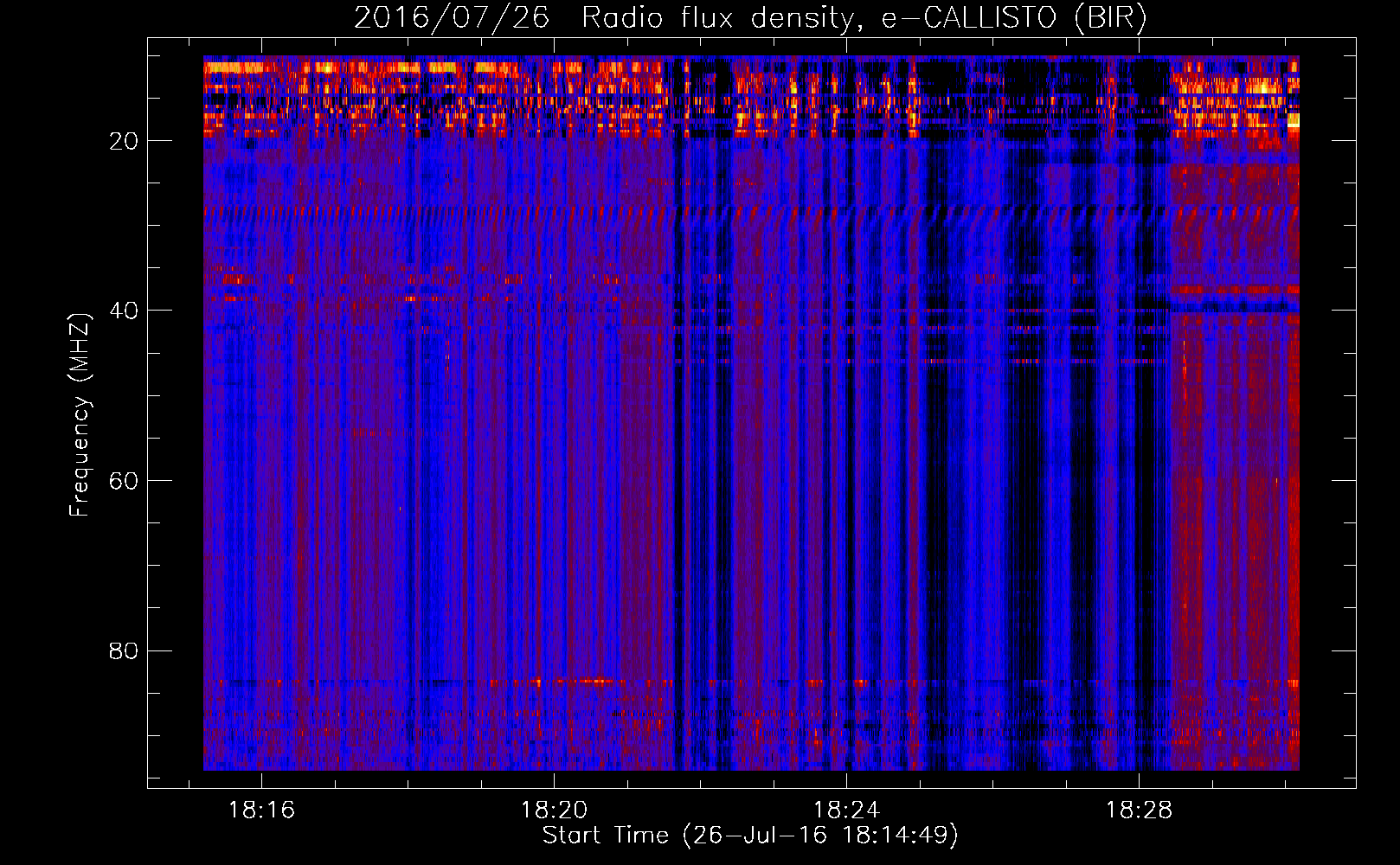Click the 80 MHz frequency tick label
The width and height of the screenshot is (1400, 865).
(124, 650)
